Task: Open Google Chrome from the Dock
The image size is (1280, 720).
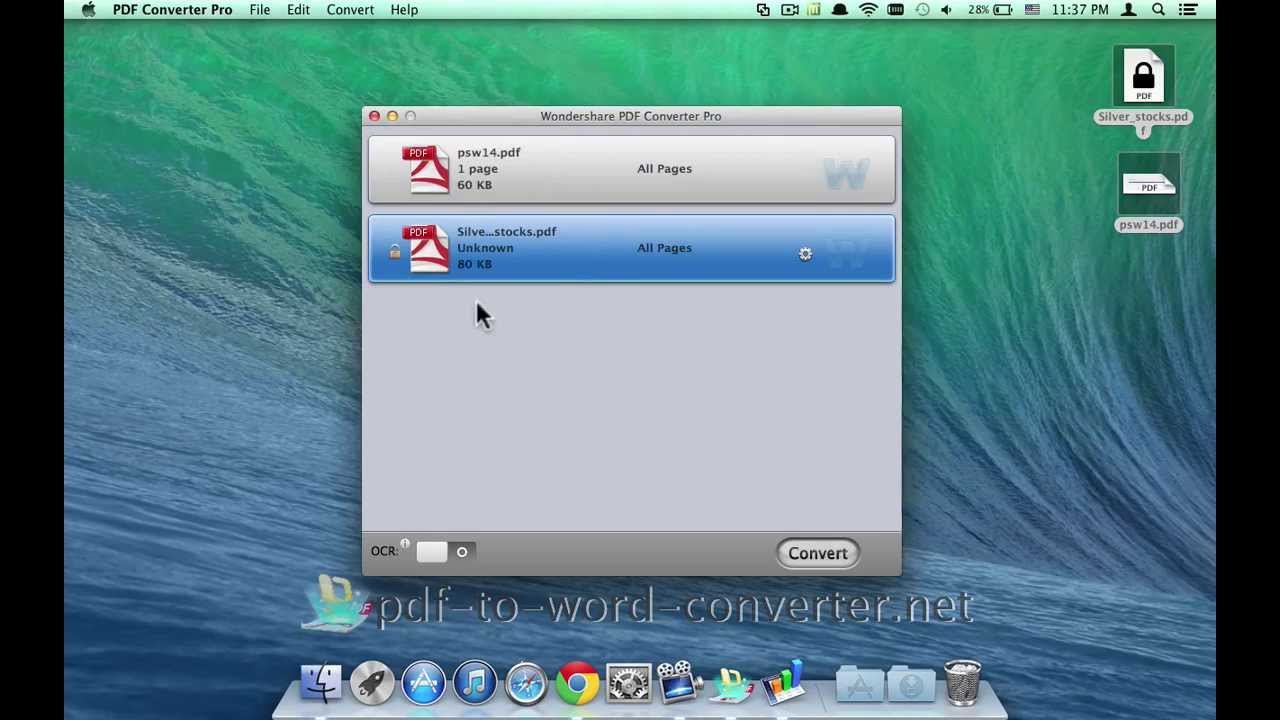Action: click(577, 684)
